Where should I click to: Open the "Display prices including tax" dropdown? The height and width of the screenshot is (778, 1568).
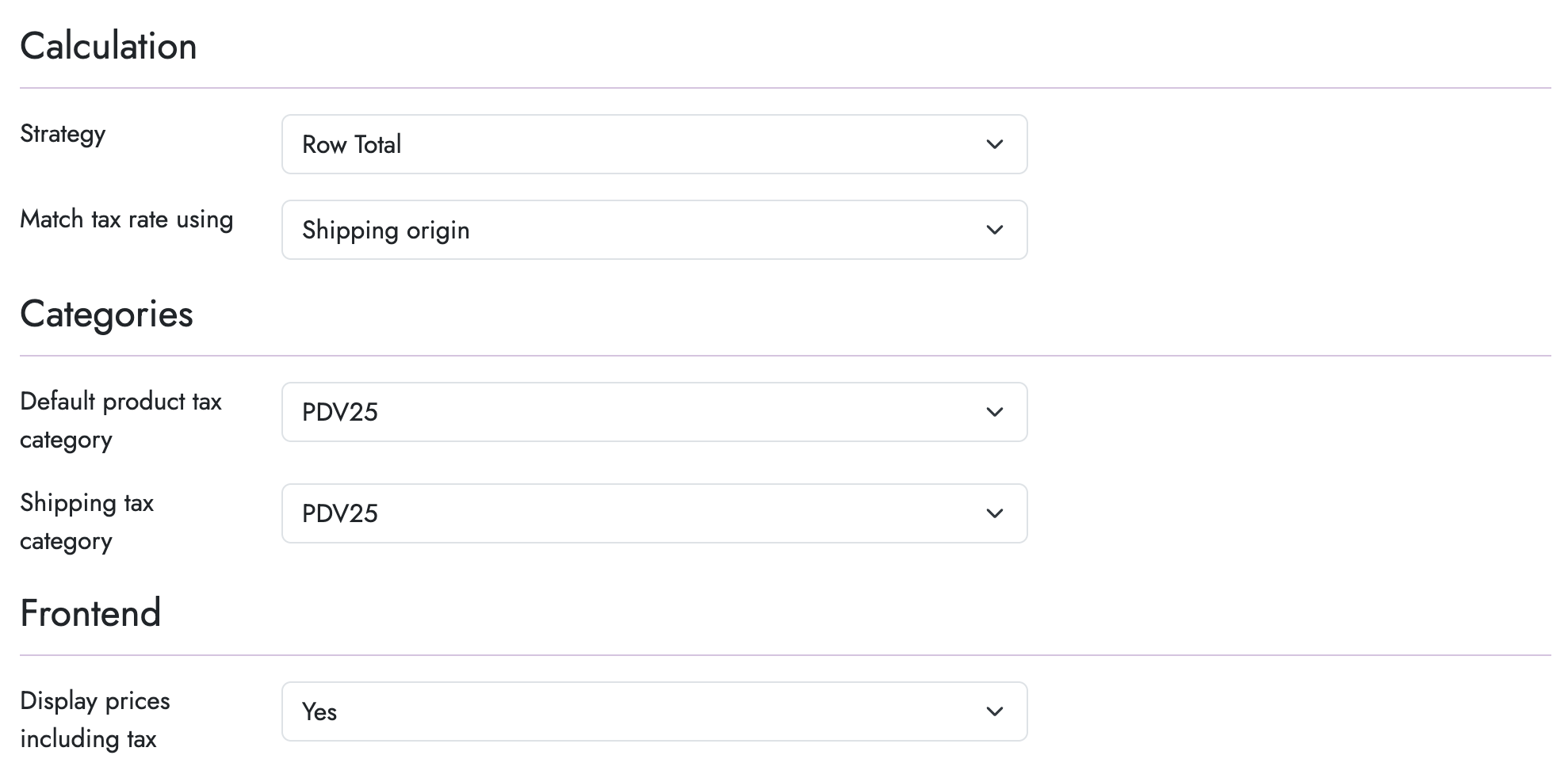pos(654,711)
